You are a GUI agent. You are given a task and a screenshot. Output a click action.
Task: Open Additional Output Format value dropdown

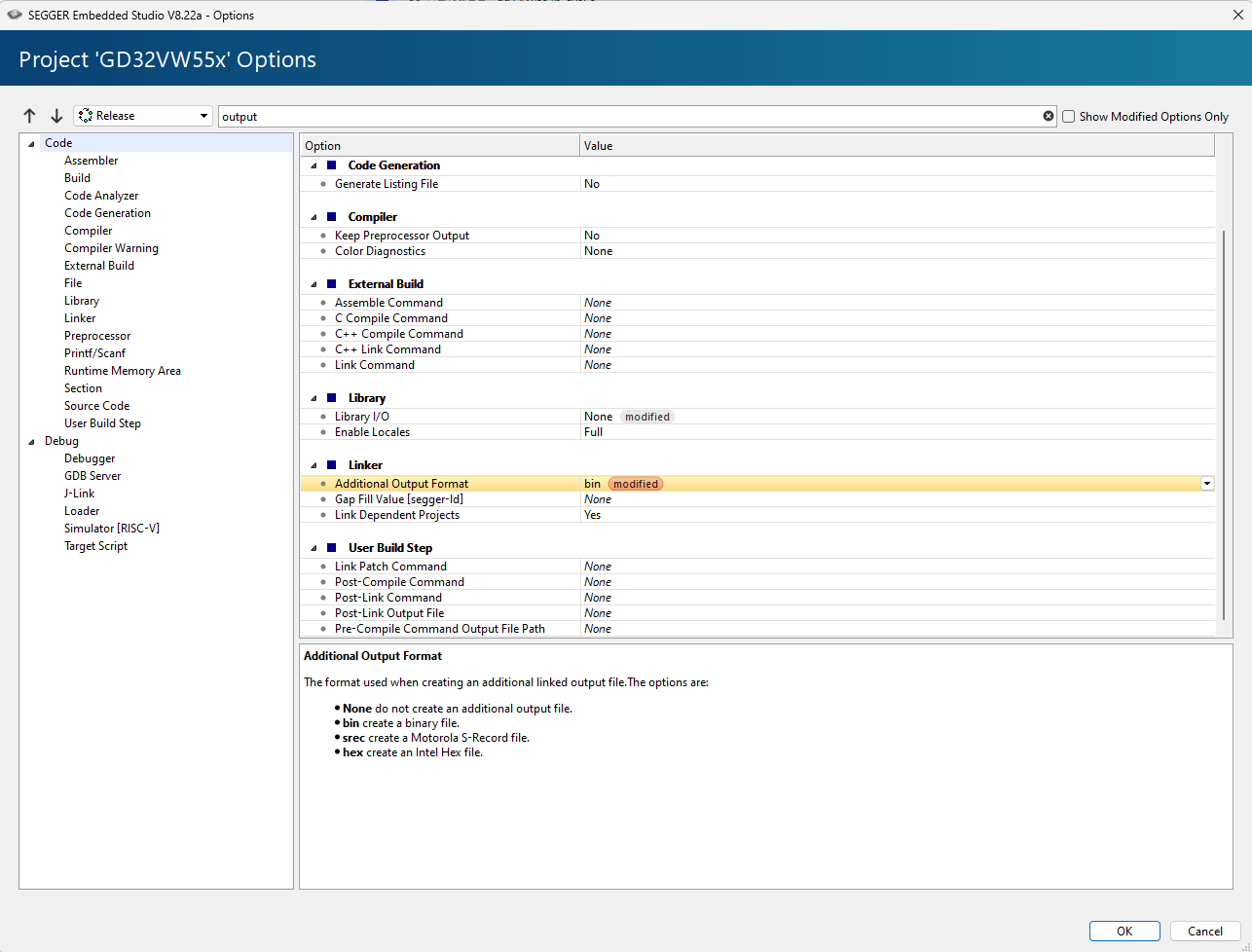pyautogui.click(x=1207, y=484)
